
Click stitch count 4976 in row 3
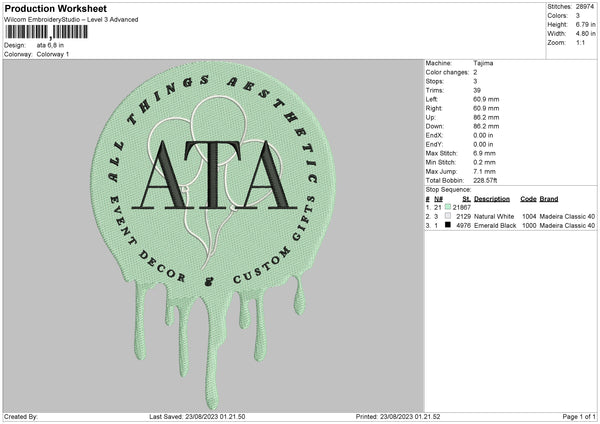point(463,226)
